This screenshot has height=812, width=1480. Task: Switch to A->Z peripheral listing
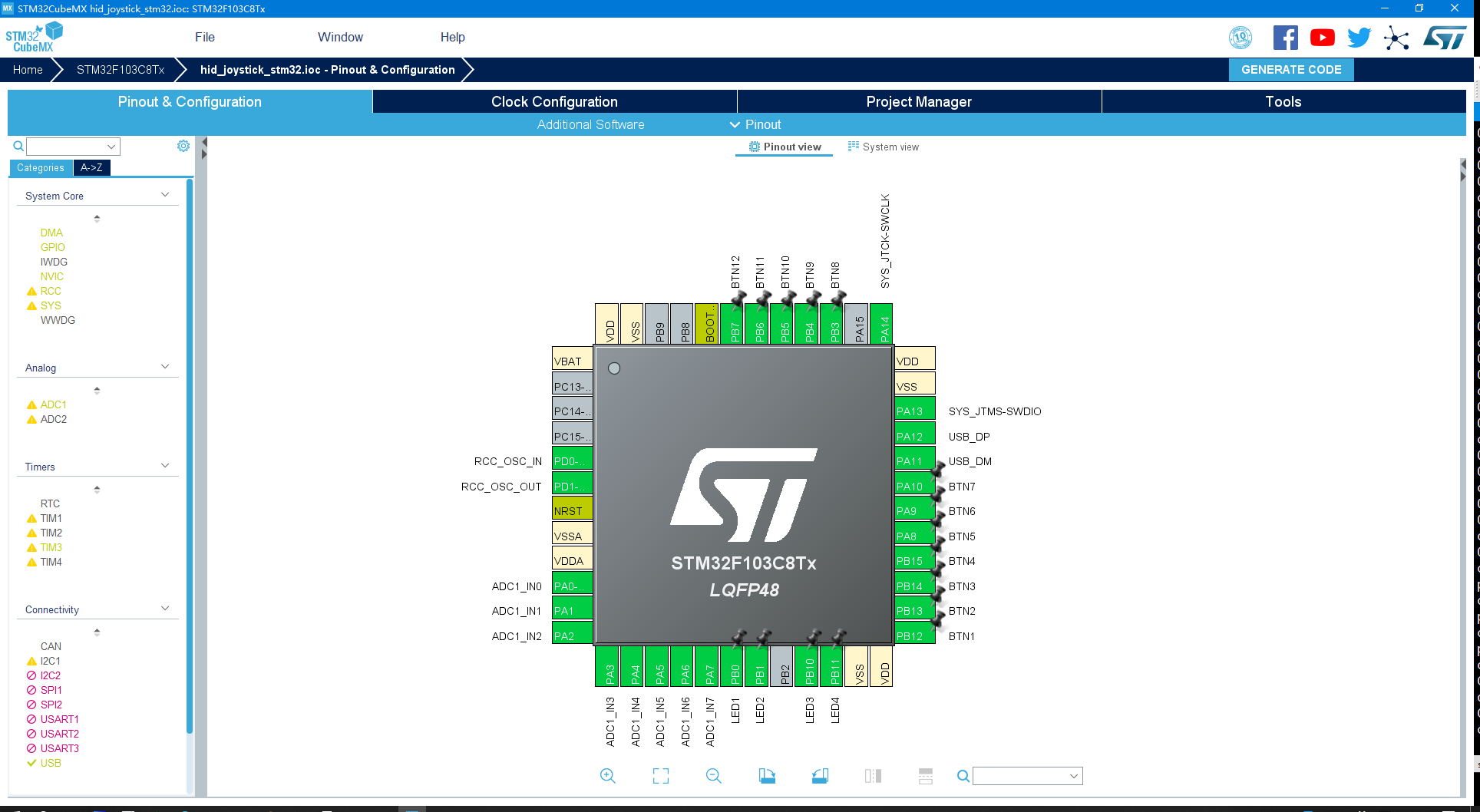(x=91, y=167)
